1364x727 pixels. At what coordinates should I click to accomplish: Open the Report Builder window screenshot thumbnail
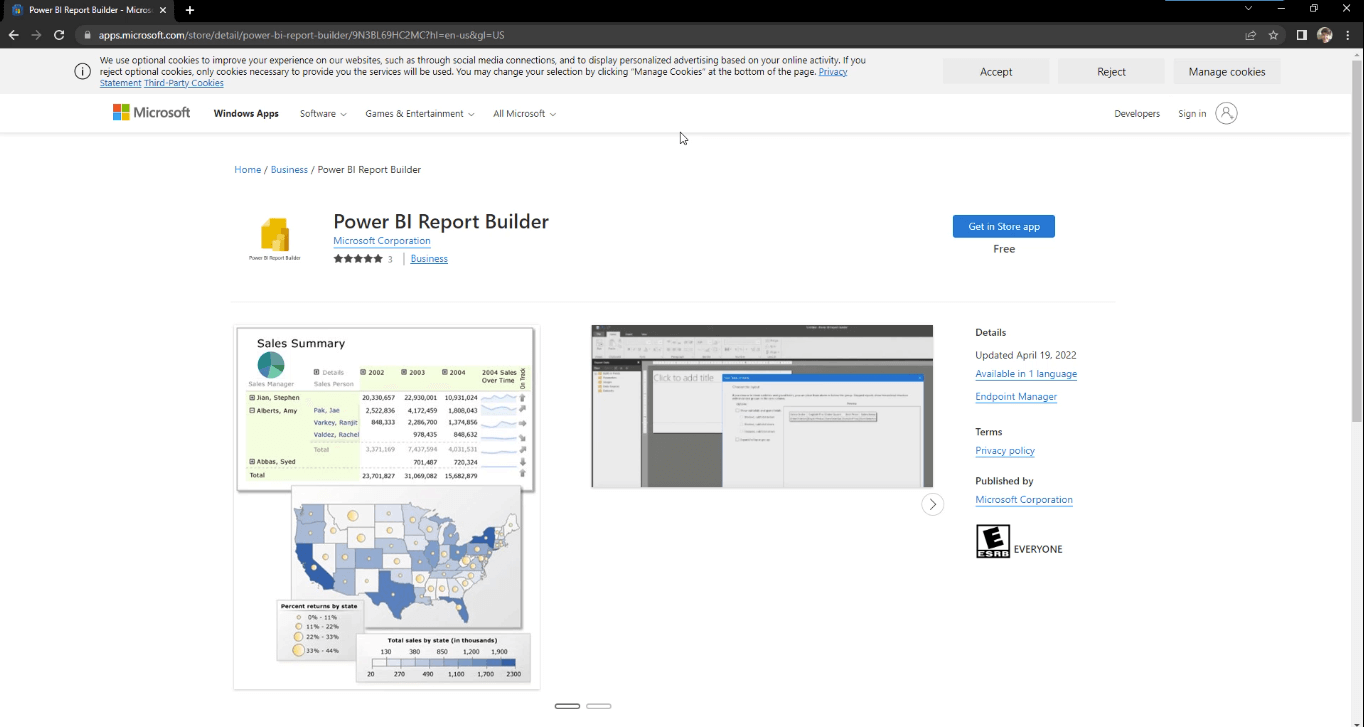(x=762, y=406)
